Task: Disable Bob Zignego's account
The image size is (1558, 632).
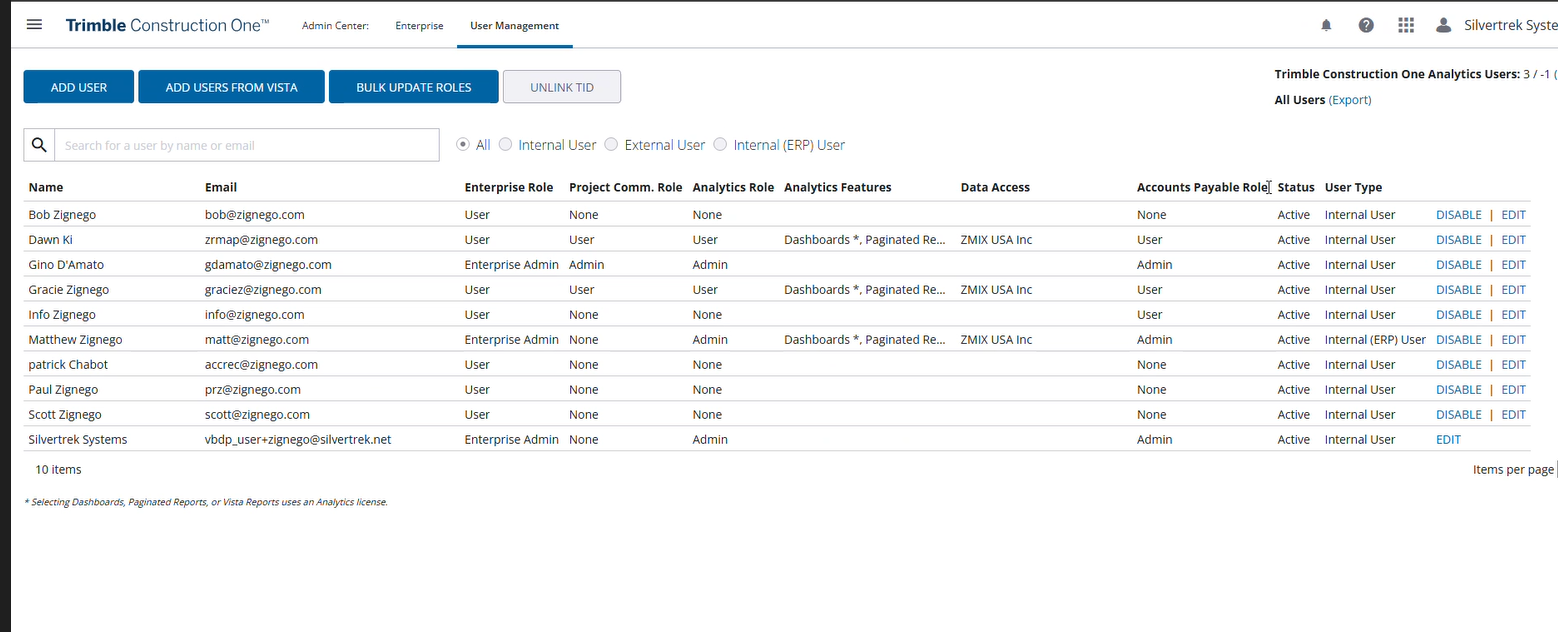Action: 1459,215
